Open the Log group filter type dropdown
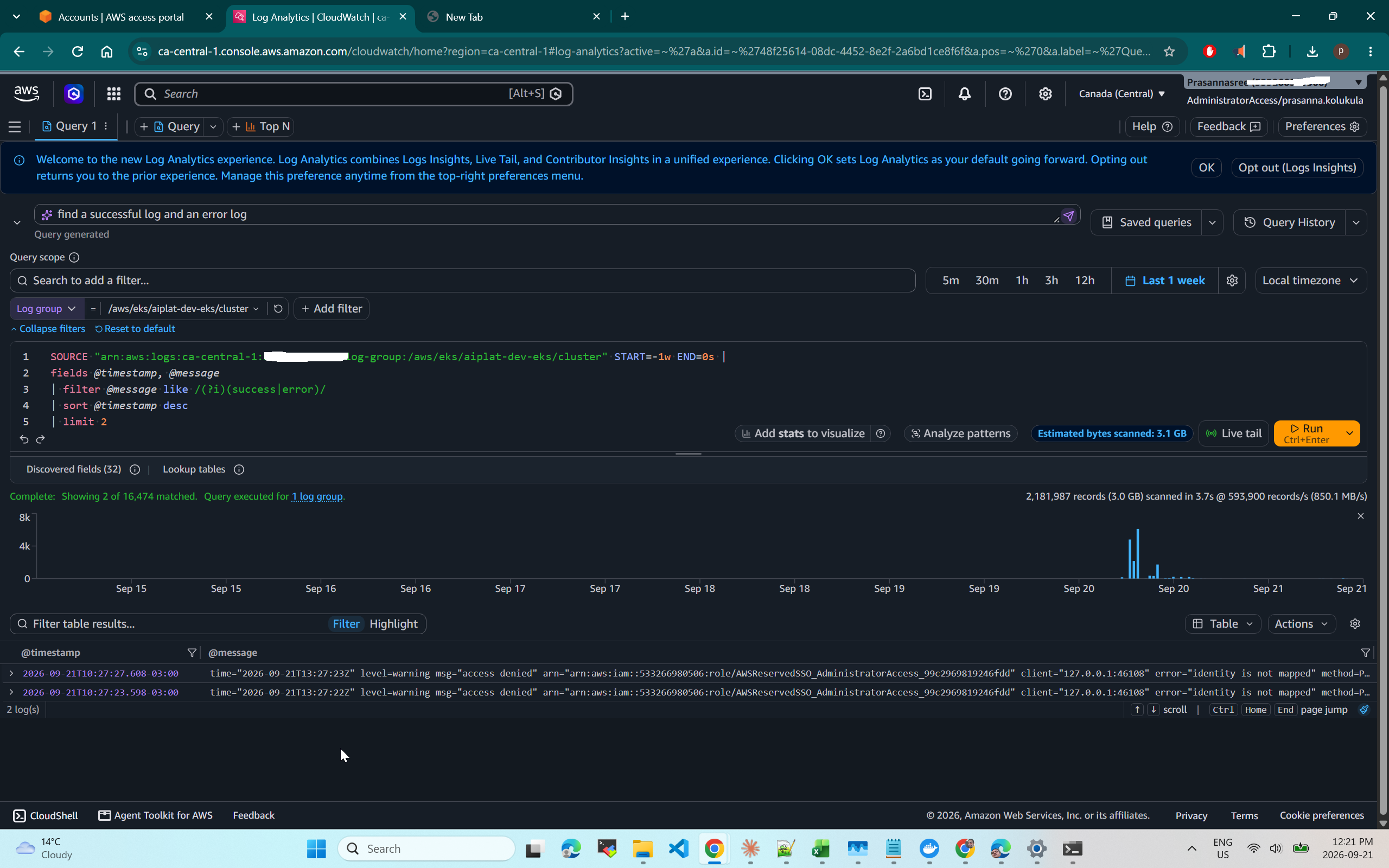 tap(47, 308)
